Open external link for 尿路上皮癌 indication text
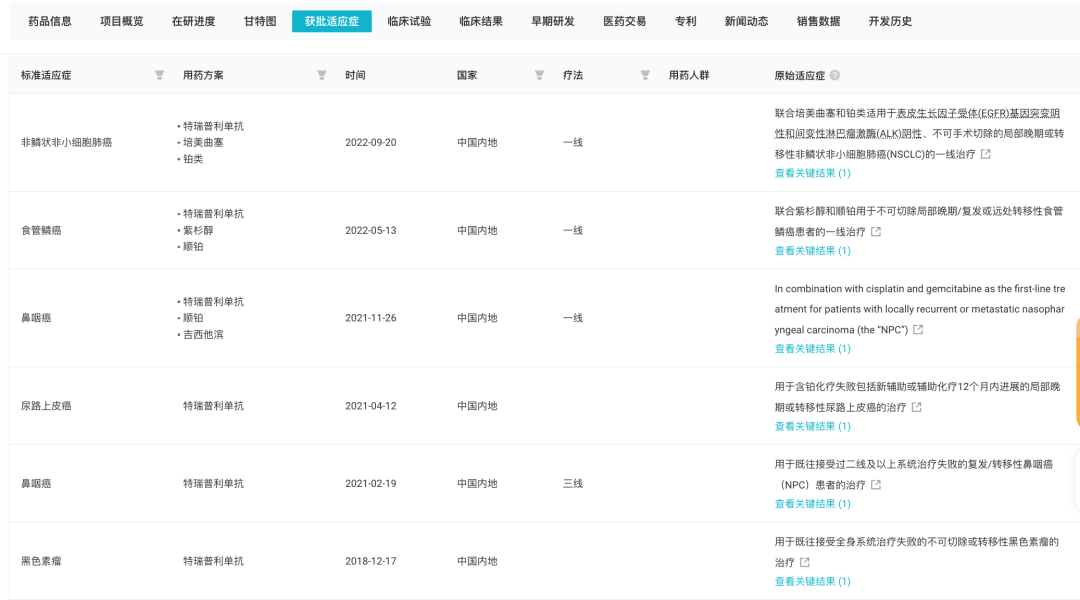The width and height of the screenshot is (1080, 600). [917, 407]
